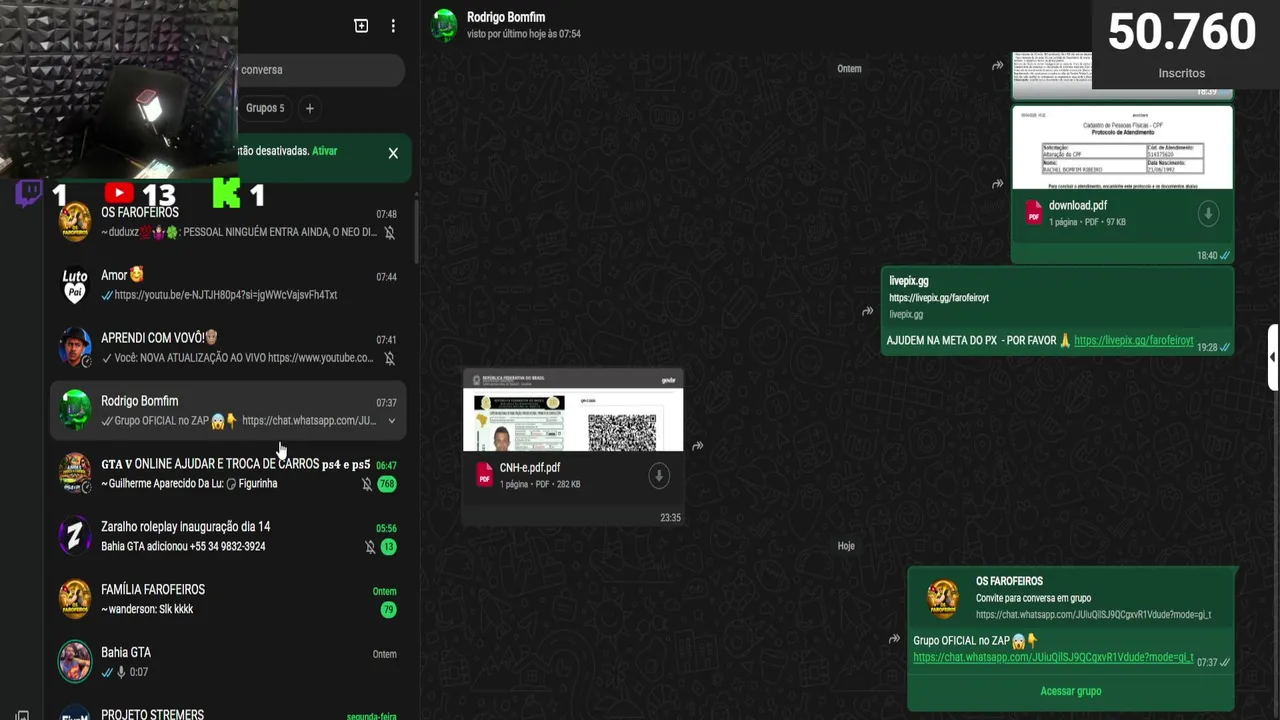Open the FAMÍLIA FAROFEIROS chat

[228, 600]
